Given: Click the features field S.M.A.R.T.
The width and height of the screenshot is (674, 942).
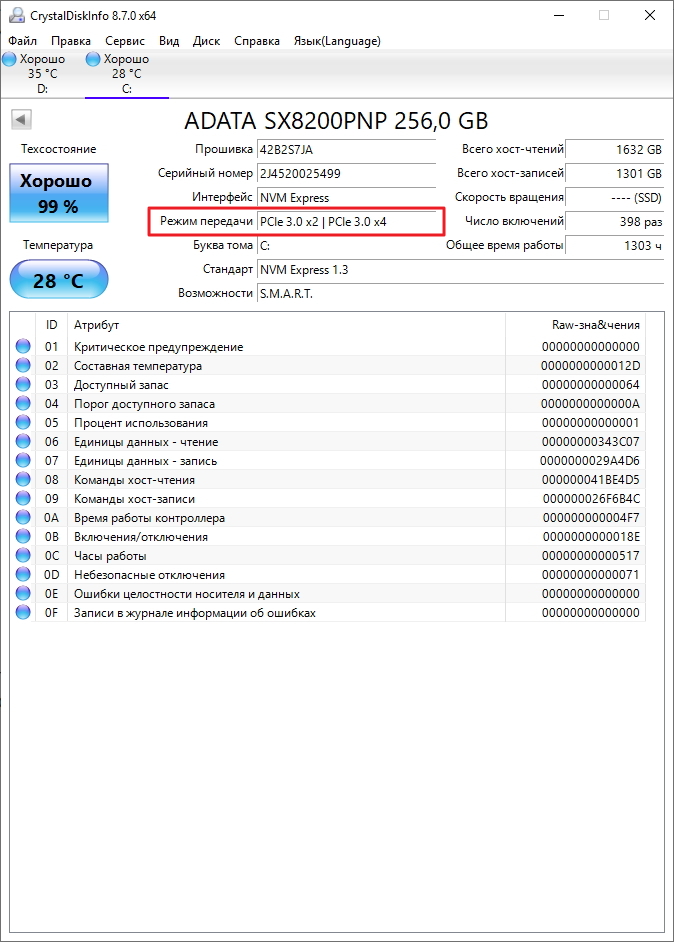Looking at the screenshot, I should (460, 294).
